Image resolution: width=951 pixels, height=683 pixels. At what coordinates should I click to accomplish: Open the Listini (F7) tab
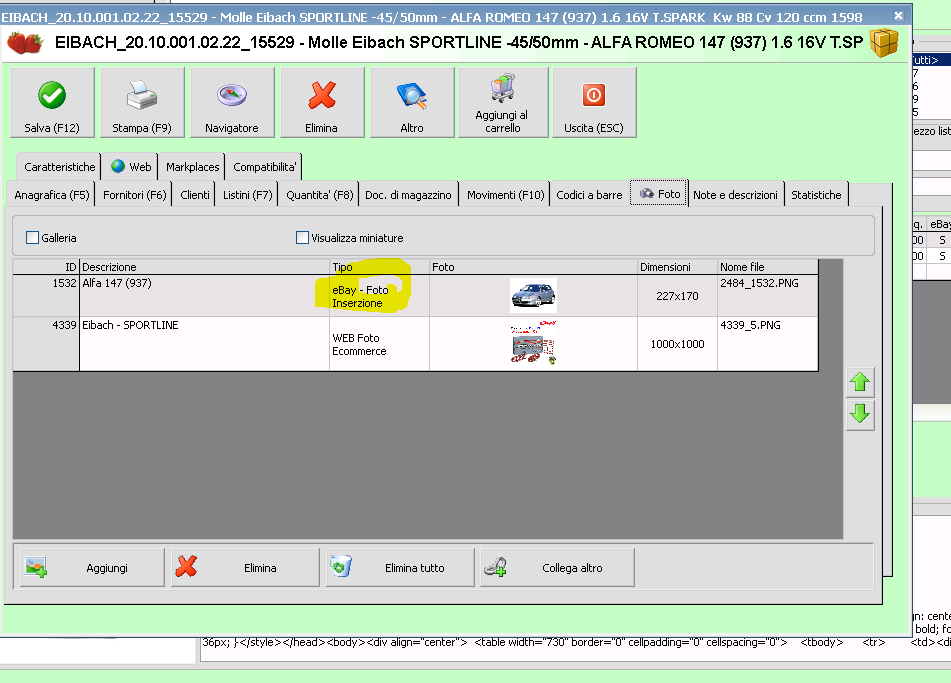tap(247, 195)
